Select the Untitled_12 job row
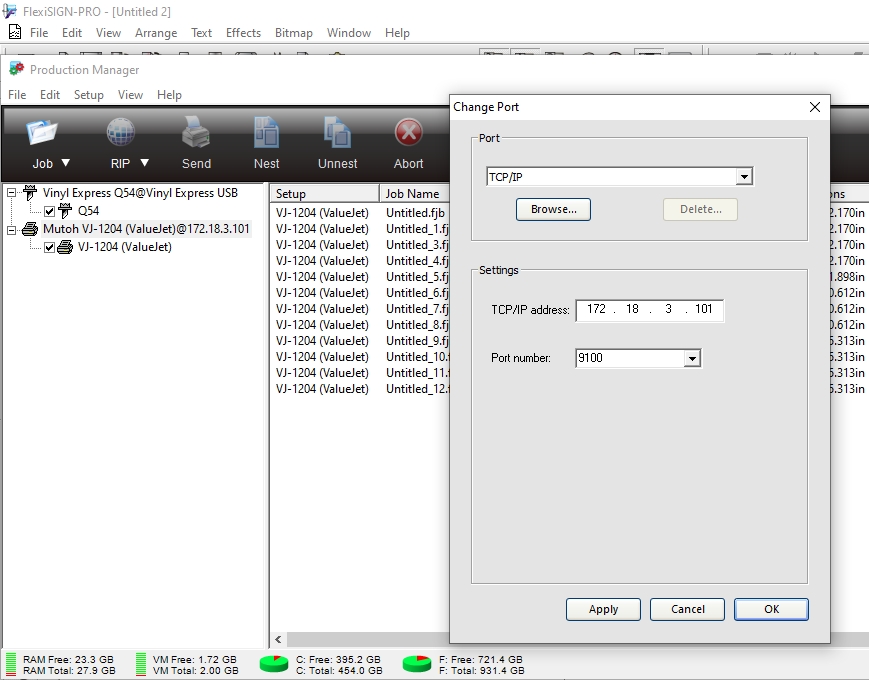 tap(360, 390)
